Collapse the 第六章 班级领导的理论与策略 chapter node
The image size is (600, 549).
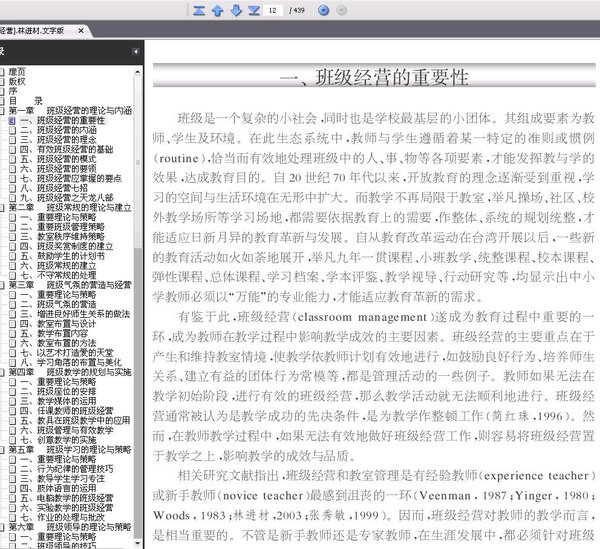coord(2,527)
